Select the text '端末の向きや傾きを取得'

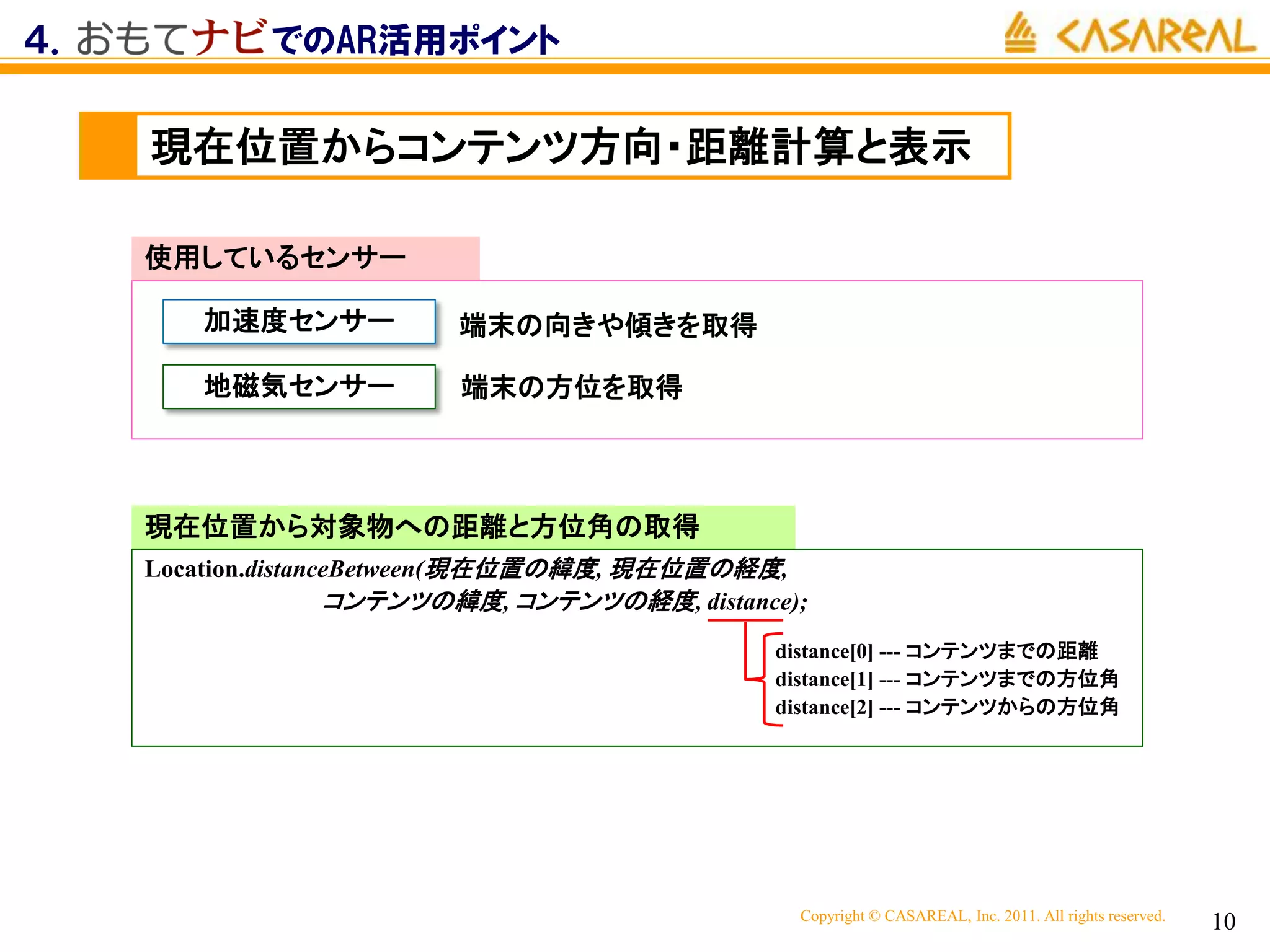pyautogui.click(x=608, y=325)
